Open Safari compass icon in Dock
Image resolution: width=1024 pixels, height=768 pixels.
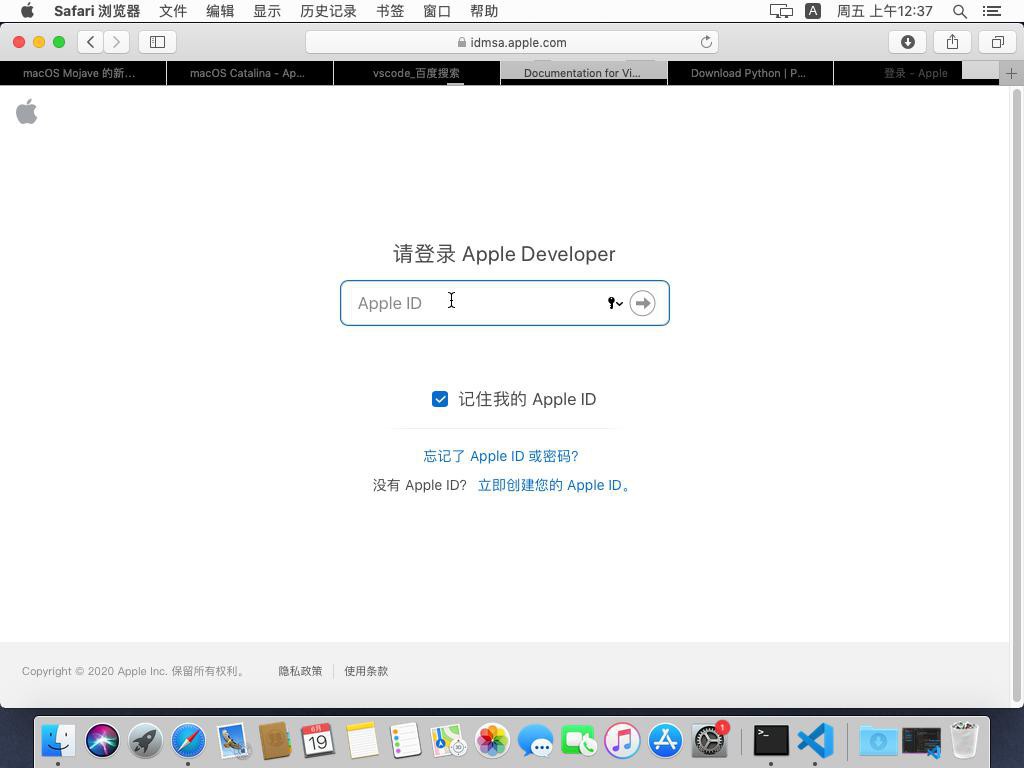[188, 741]
